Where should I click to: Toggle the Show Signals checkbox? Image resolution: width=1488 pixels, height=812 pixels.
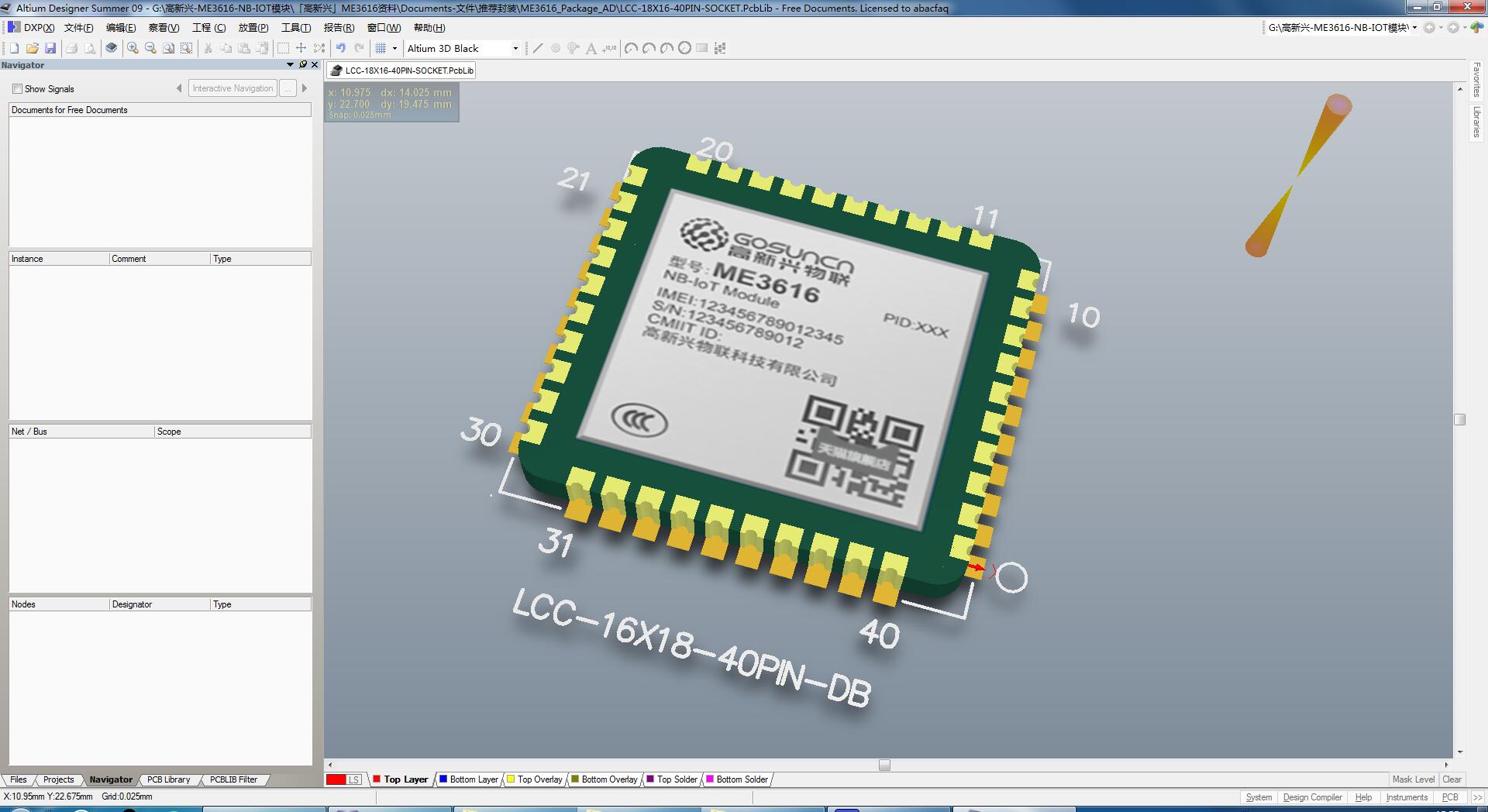pyautogui.click(x=17, y=88)
